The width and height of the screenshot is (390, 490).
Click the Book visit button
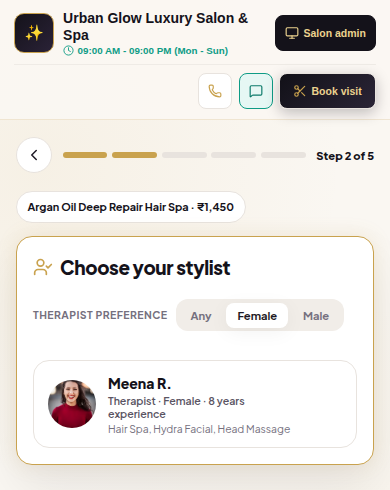click(x=327, y=91)
